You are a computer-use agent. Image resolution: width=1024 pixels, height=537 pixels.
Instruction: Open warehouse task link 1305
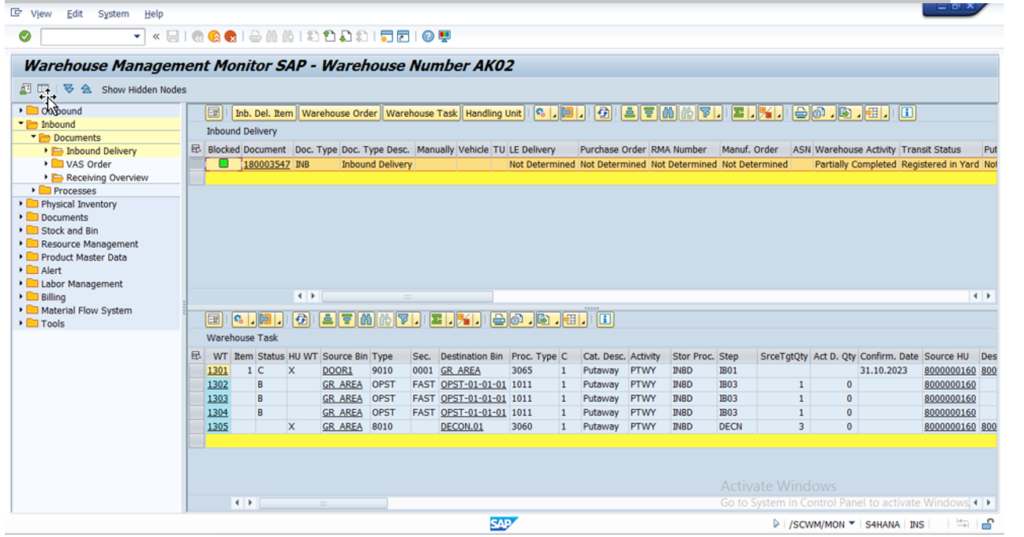[217, 427]
